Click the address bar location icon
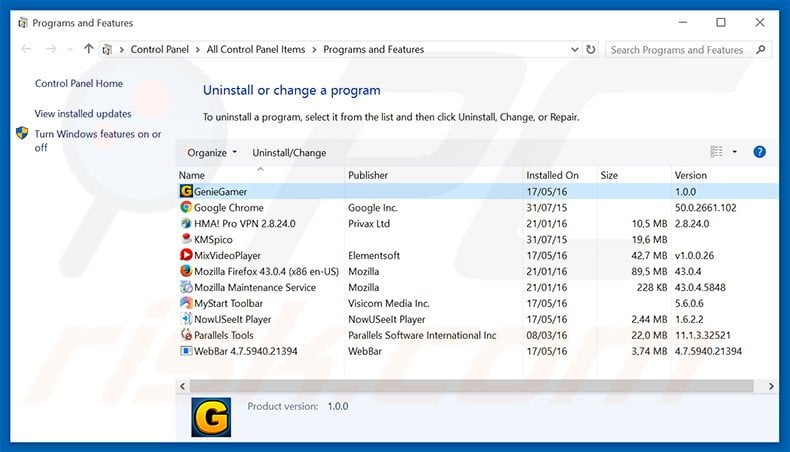Image resolution: width=790 pixels, height=452 pixels. 107,49
